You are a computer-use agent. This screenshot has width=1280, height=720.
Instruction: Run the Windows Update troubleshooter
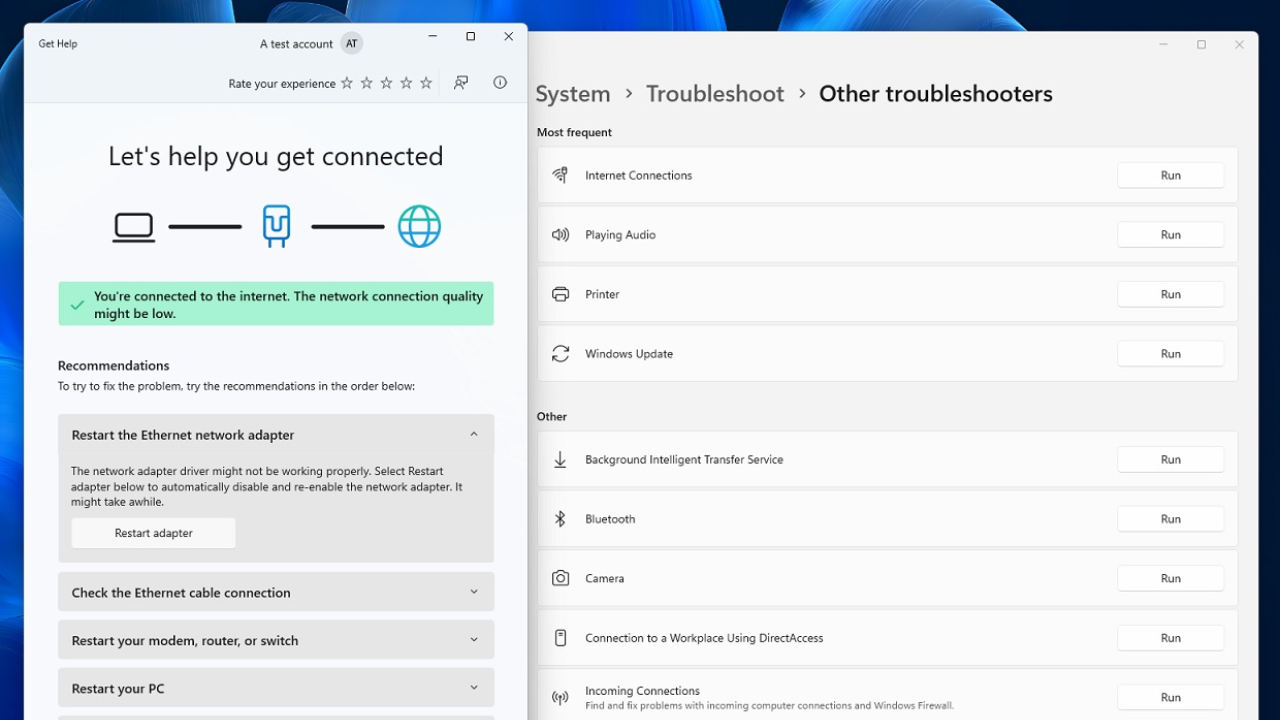1170,354
